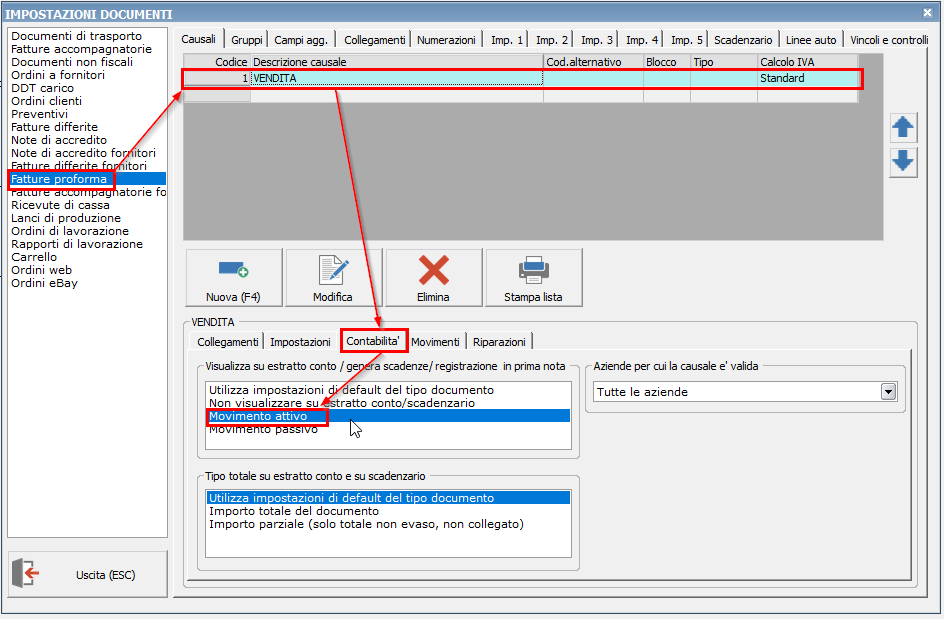Open the Riparazioni sub-tab
Viewport: 944px width, 619px height.
click(x=499, y=342)
